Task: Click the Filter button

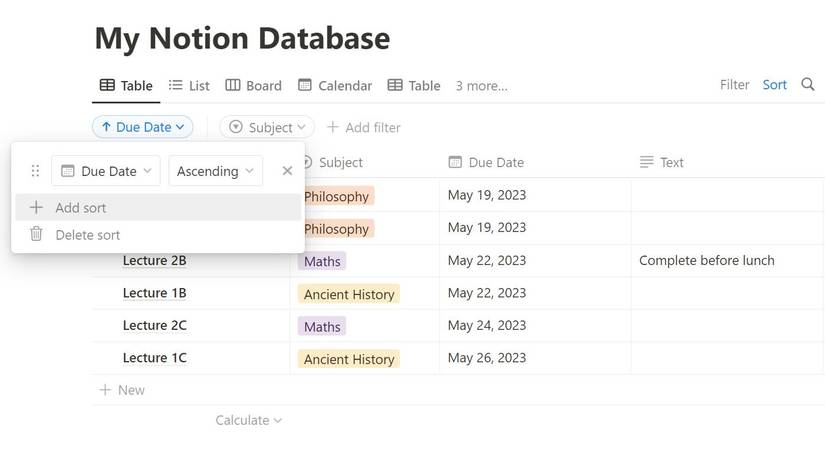Action: click(x=734, y=85)
